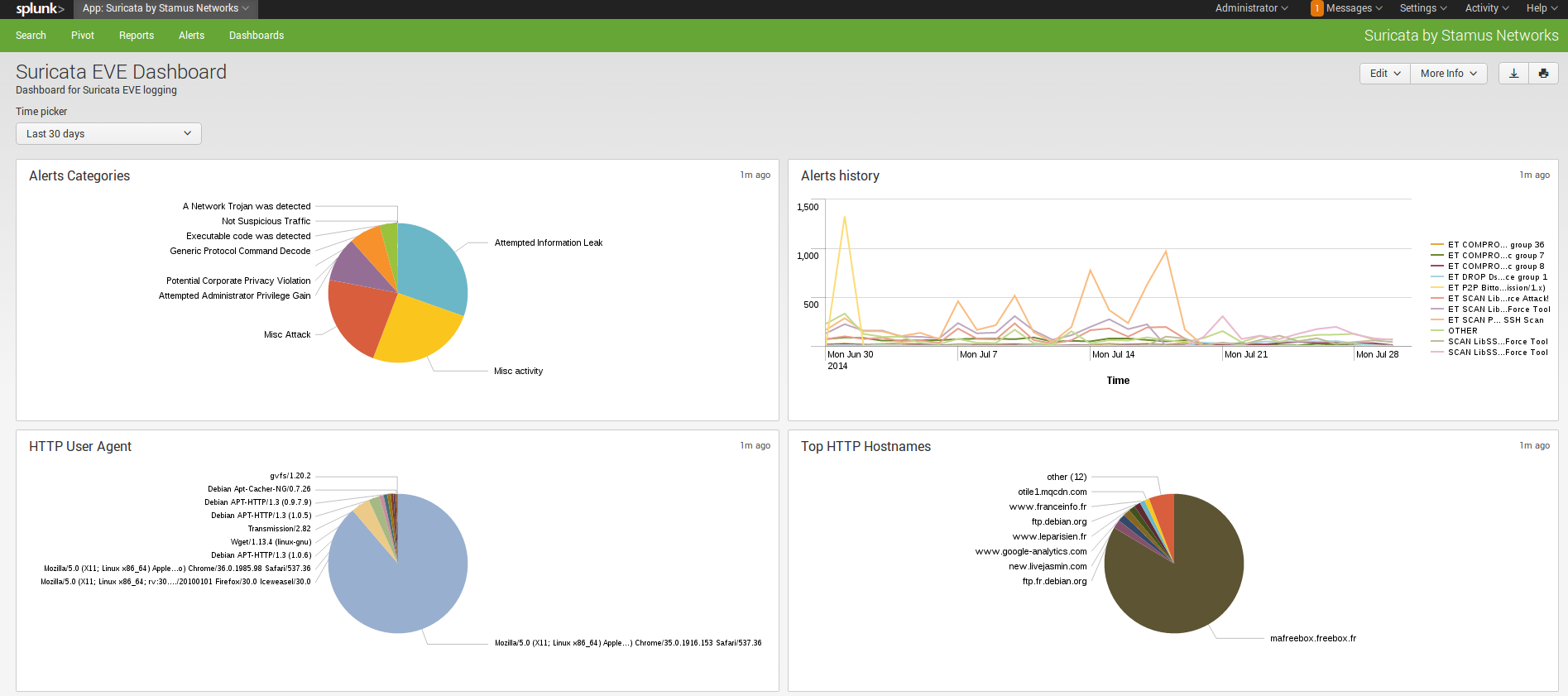The width and height of the screenshot is (1568, 696).
Task: Click the 'www.leparisien.fr' label
Action: tap(1049, 537)
